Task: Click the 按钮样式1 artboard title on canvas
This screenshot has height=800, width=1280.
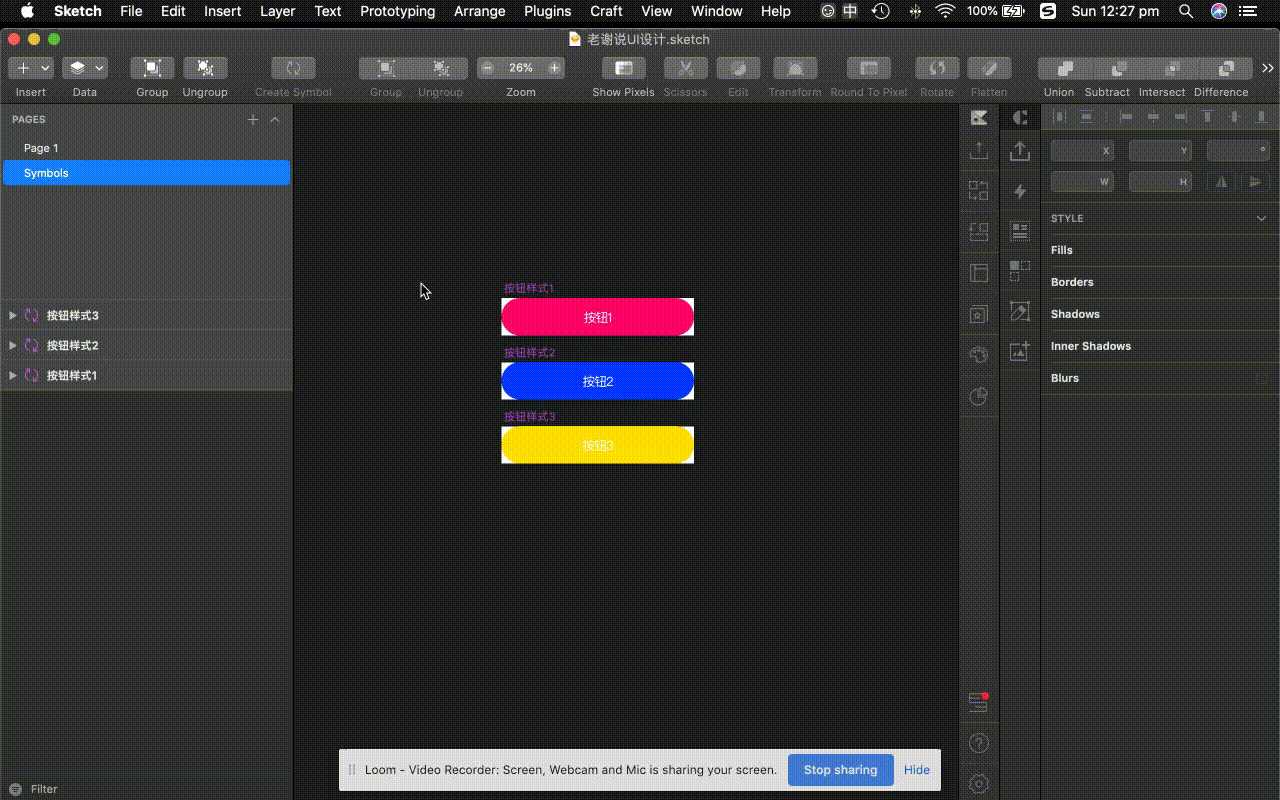Action: (529, 288)
